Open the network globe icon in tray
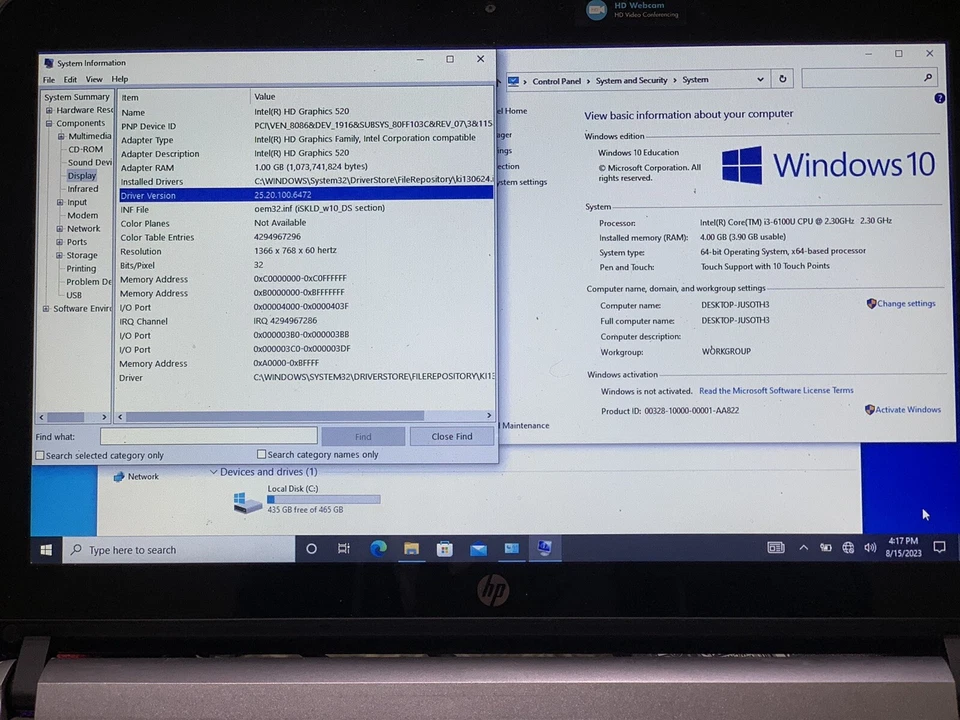This screenshot has width=960, height=720. pyautogui.click(x=848, y=549)
